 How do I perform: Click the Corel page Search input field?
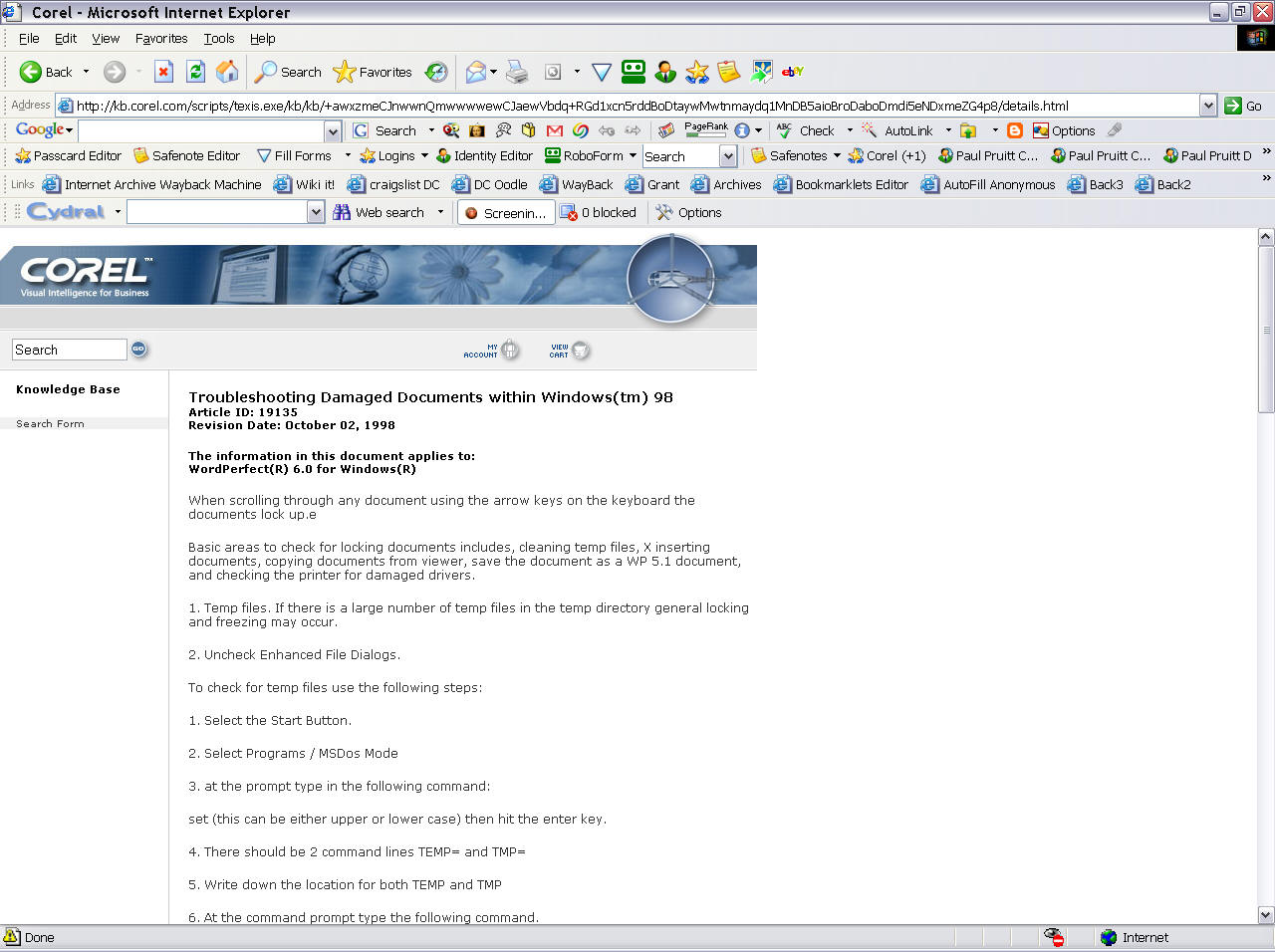click(x=69, y=350)
